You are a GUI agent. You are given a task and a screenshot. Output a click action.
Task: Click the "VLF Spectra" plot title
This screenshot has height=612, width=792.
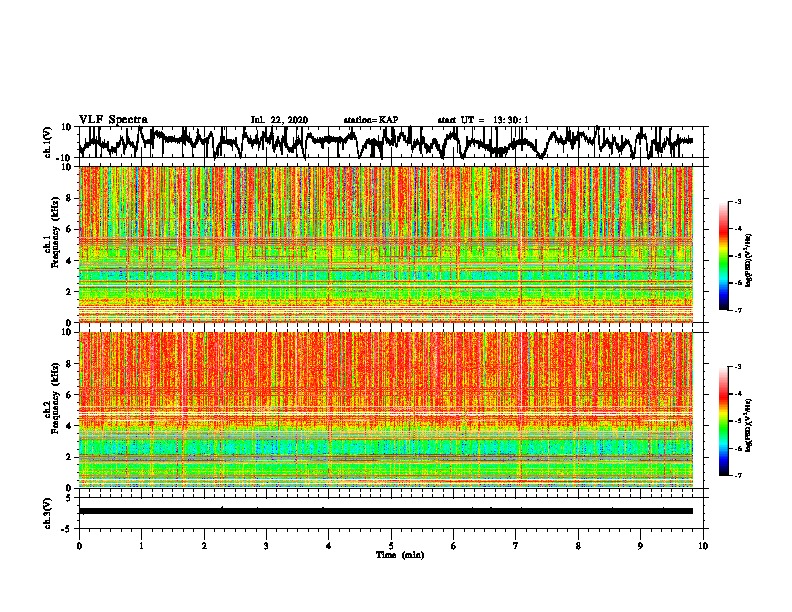(x=113, y=120)
